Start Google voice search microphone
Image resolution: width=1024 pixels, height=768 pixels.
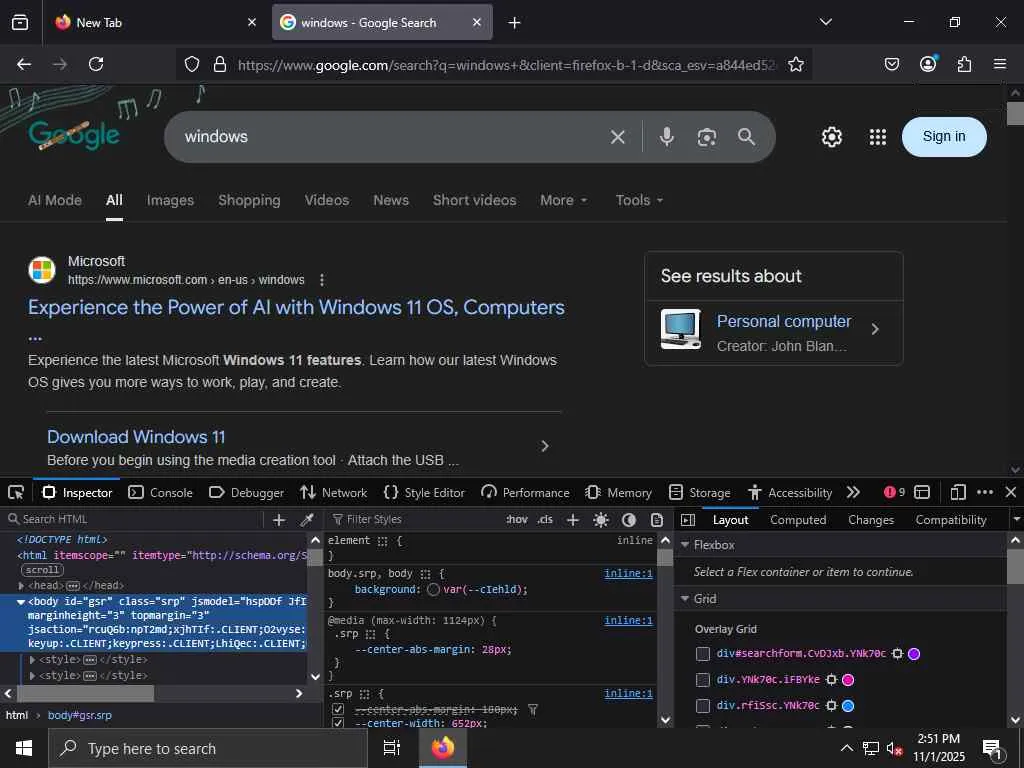[667, 136]
